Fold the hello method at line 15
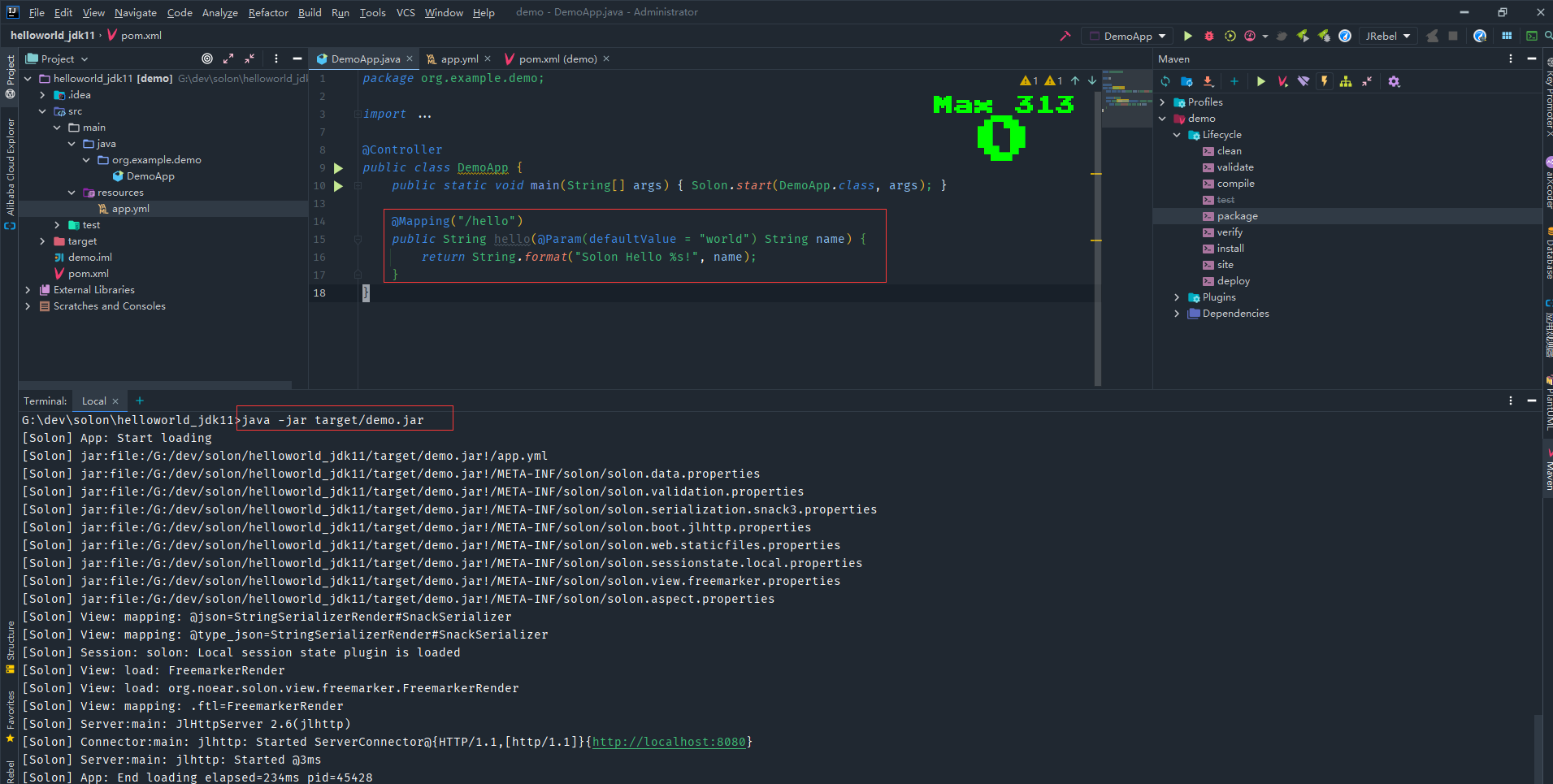The image size is (1553, 784). 358,240
